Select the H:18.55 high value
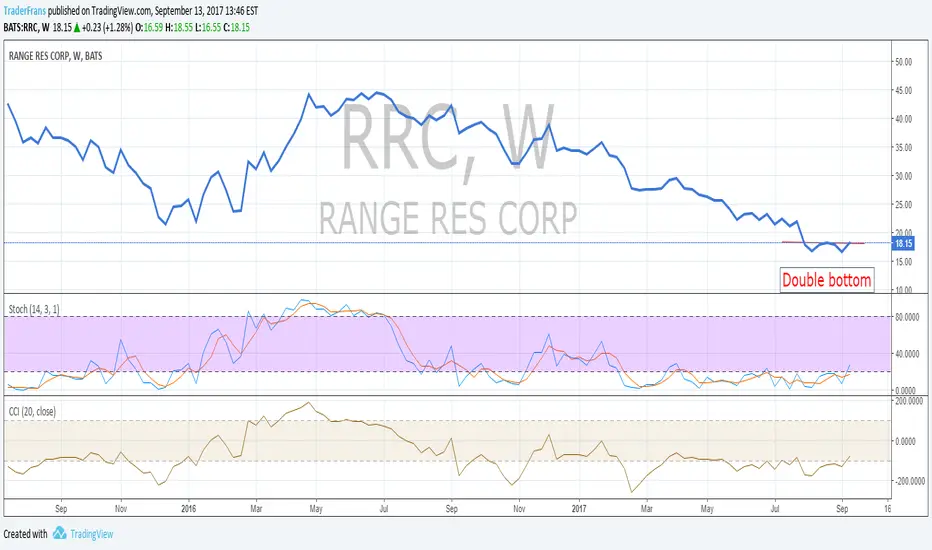The width and height of the screenshot is (932, 550). coord(179,27)
